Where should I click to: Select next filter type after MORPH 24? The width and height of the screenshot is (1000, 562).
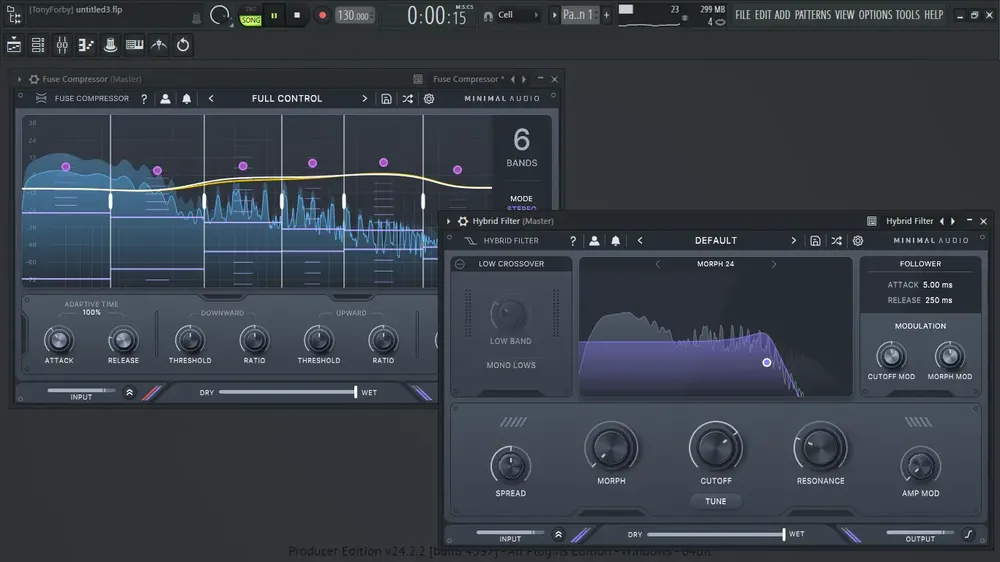pos(774,263)
